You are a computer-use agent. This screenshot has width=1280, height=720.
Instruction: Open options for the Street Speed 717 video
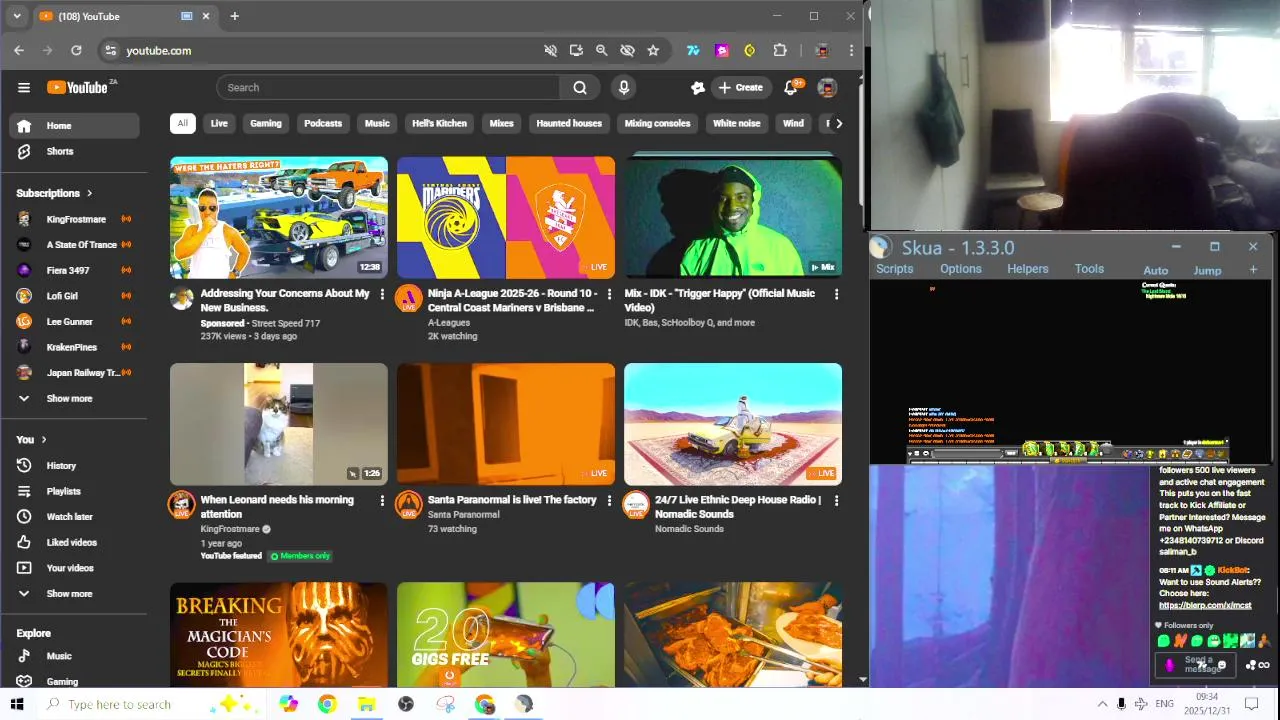coord(381,294)
